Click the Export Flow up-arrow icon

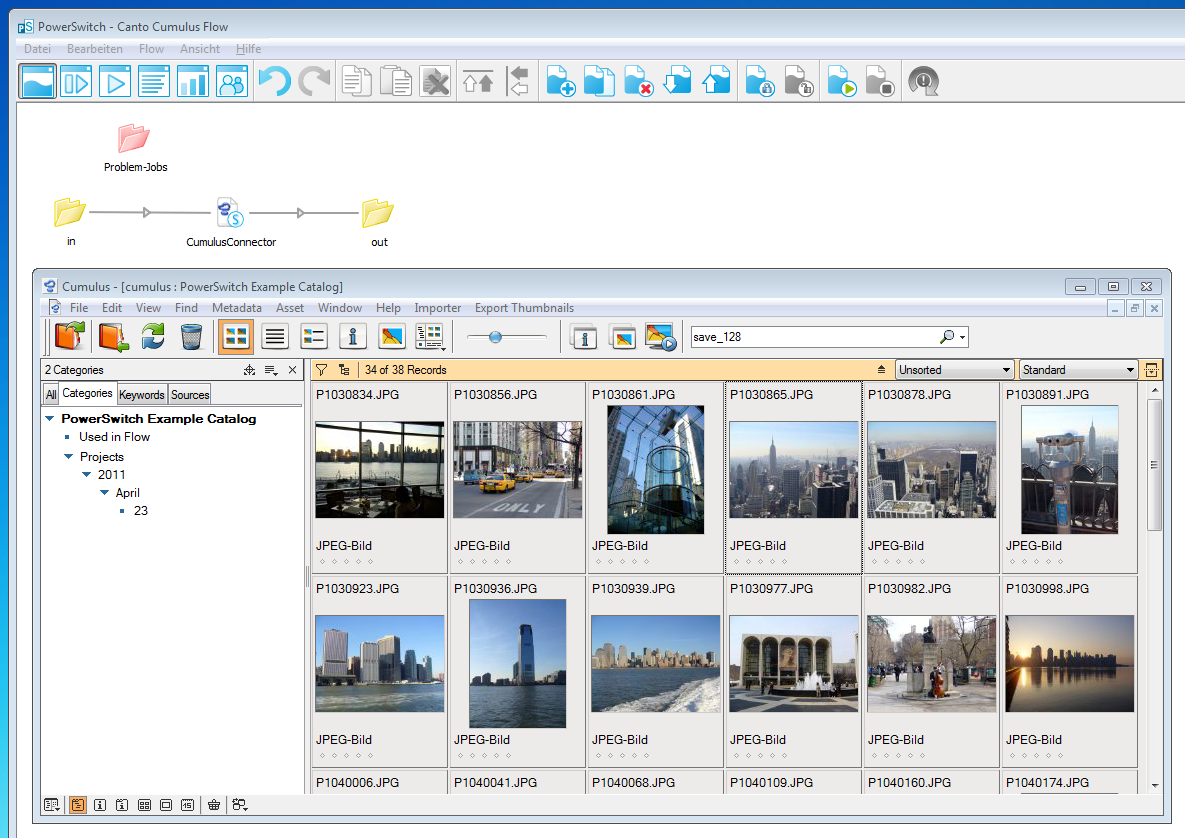click(716, 82)
